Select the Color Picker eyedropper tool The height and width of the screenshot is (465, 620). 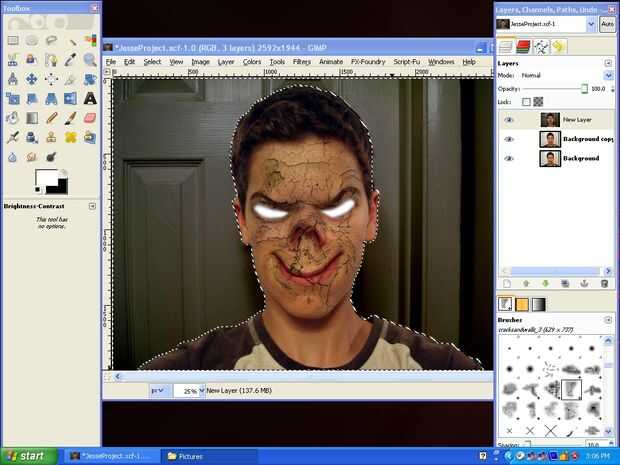coord(71,60)
